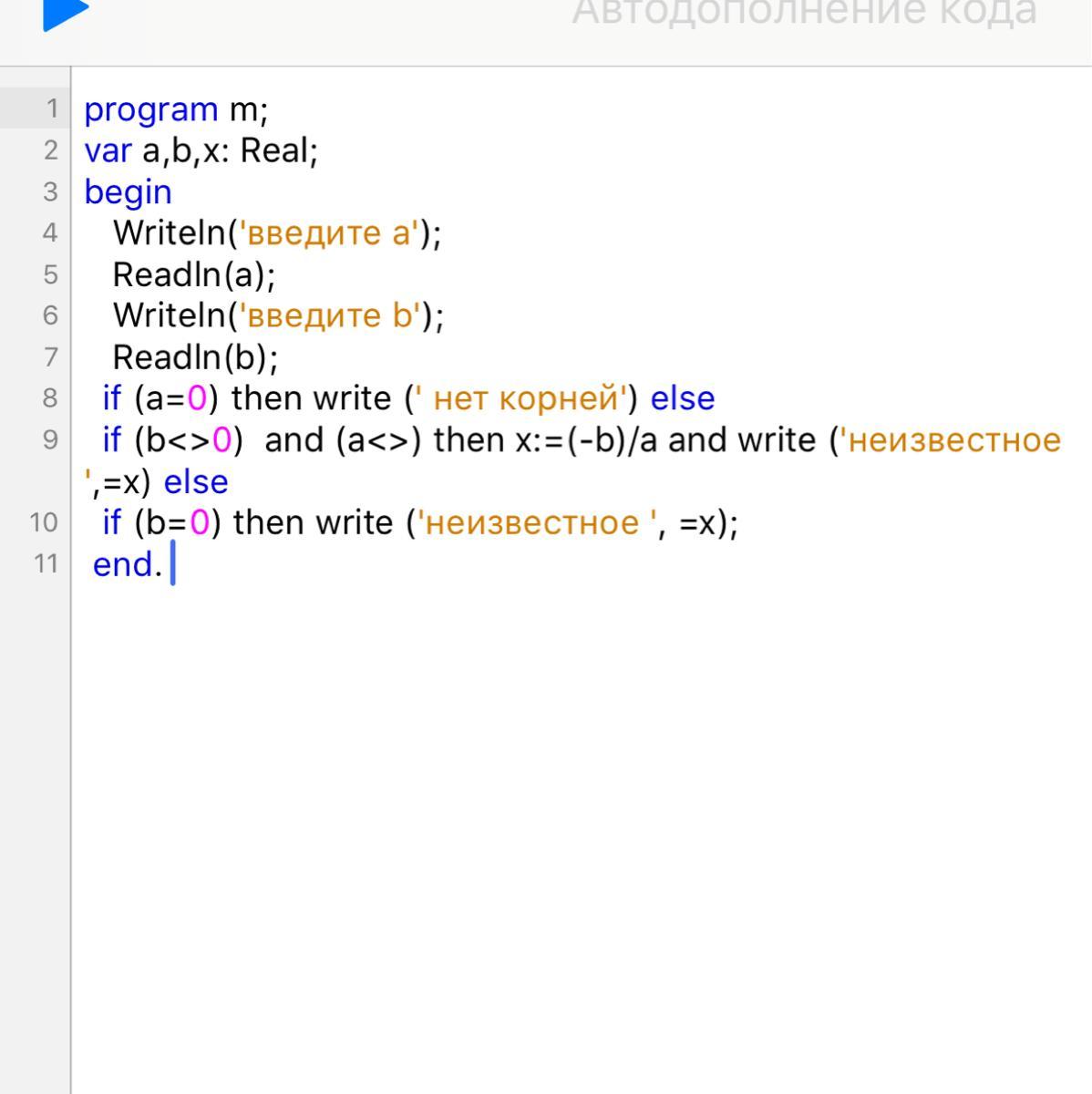Click the string 'введите b' on line 6
This screenshot has width=1092, height=1094.
330,315
